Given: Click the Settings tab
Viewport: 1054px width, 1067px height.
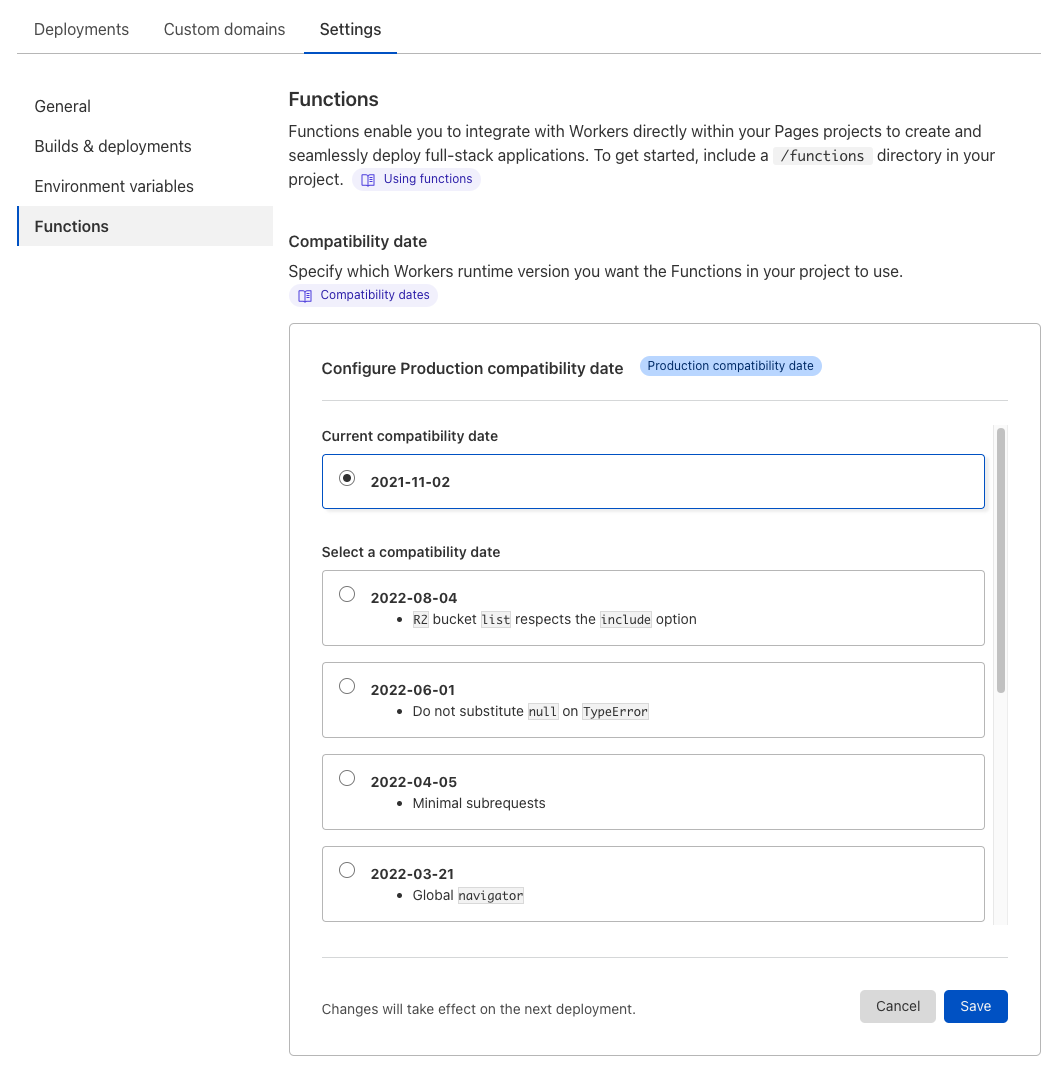Looking at the screenshot, I should pyautogui.click(x=350, y=29).
